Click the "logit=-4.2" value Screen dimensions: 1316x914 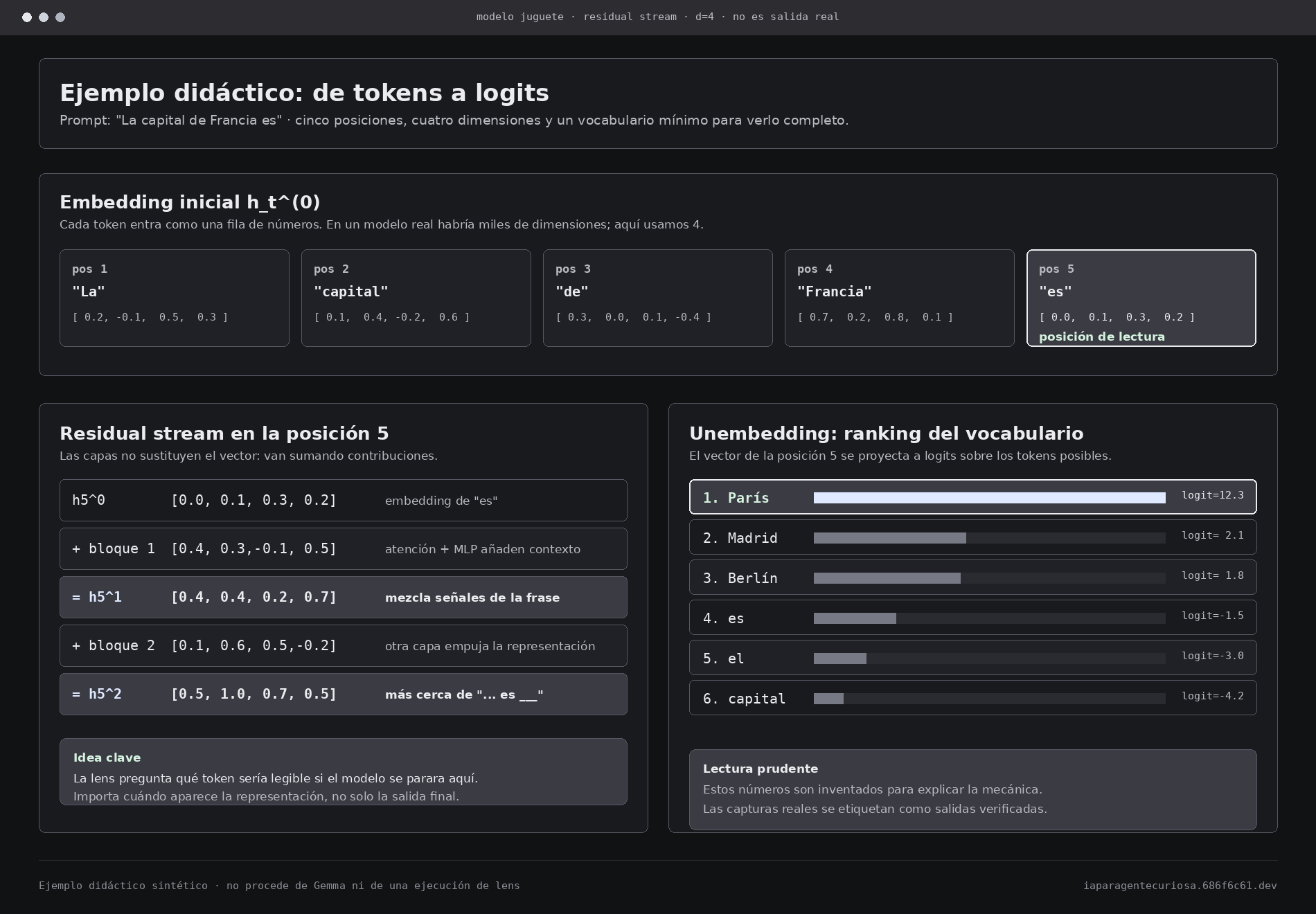pyautogui.click(x=1213, y=696)
